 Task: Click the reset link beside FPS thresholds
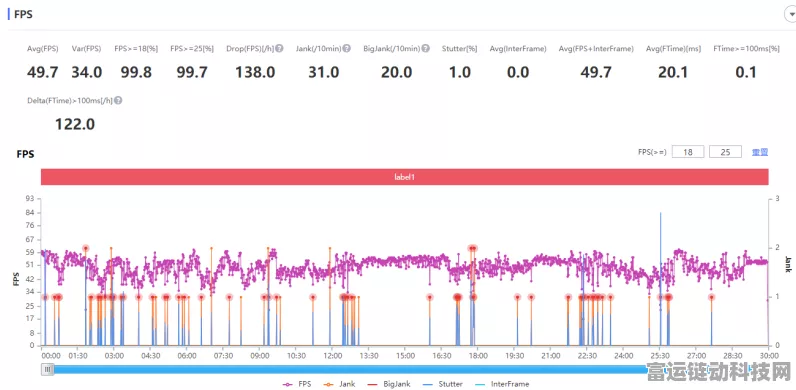pos(760,152)
